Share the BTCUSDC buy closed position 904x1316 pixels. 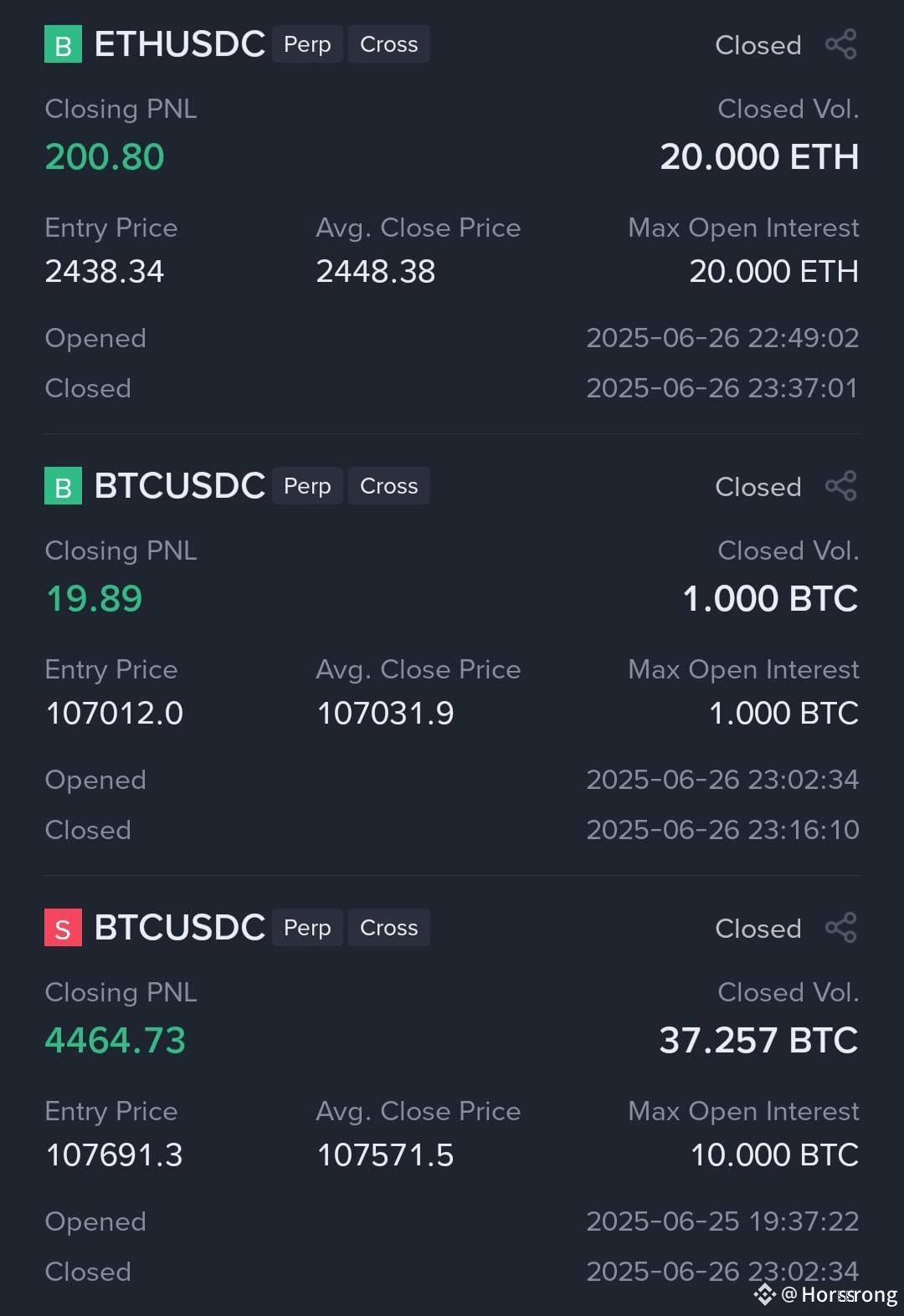(x=841, y=486)
